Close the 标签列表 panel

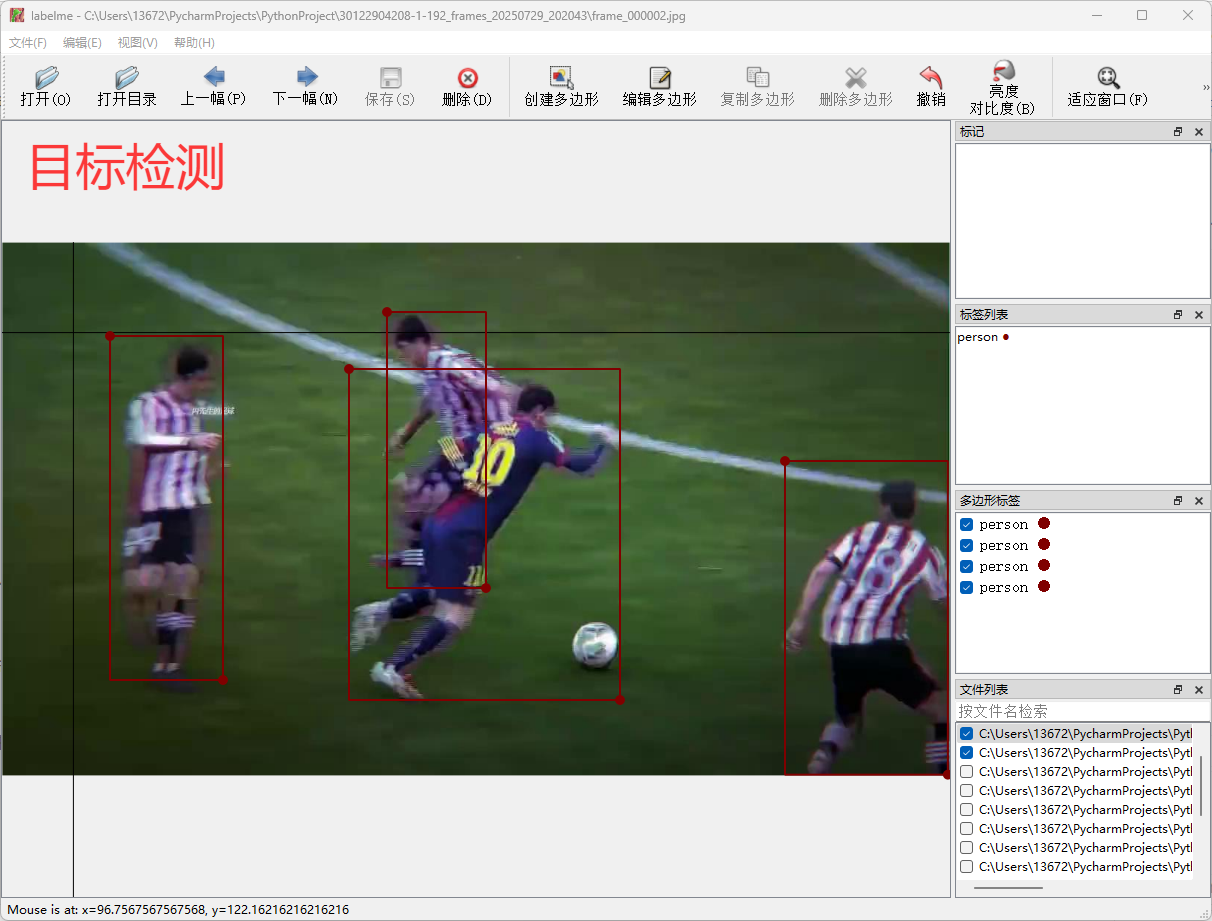[x=1199, y=315]
